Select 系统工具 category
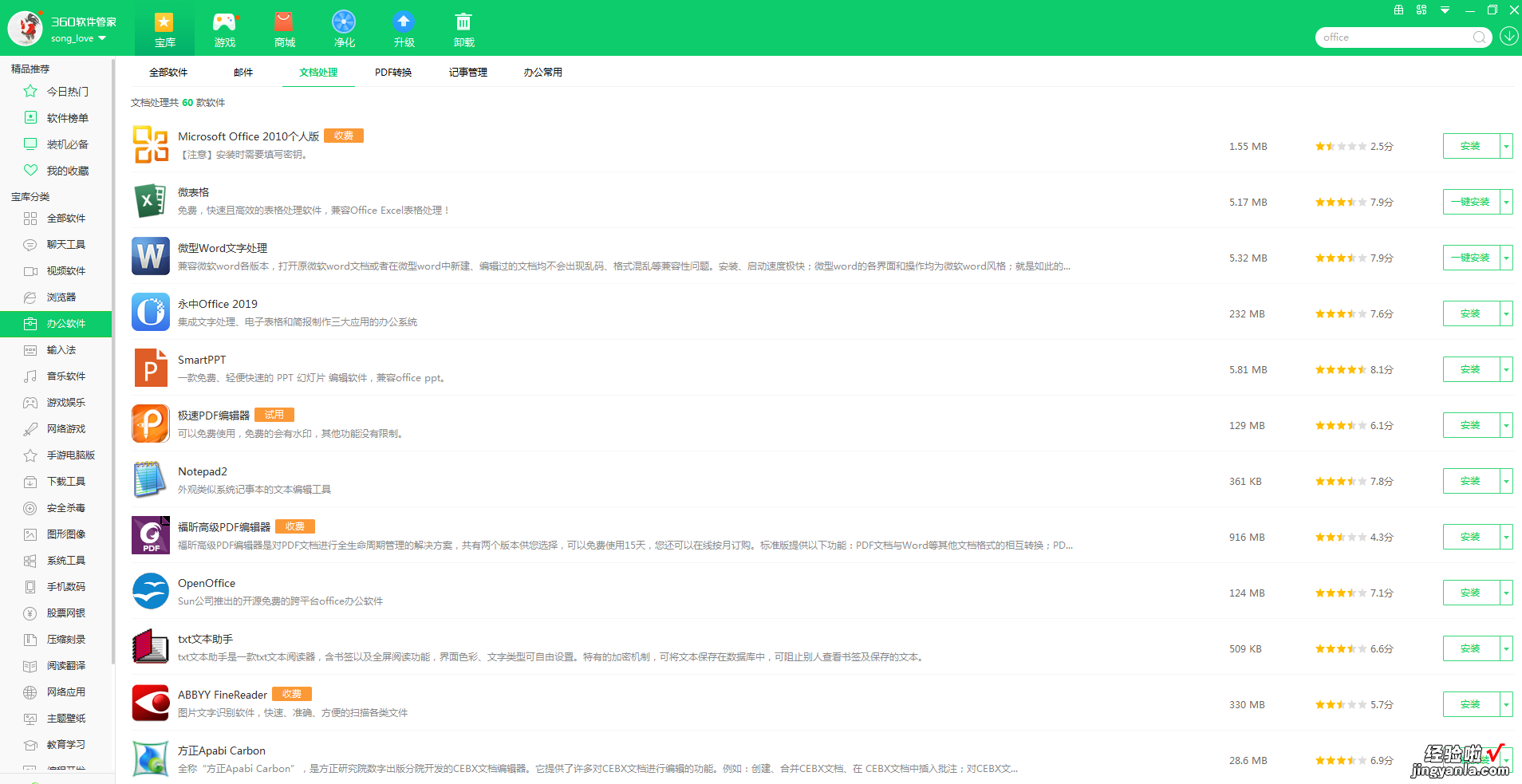Screen dimensions: 1522x784 [x=56, y=561]
